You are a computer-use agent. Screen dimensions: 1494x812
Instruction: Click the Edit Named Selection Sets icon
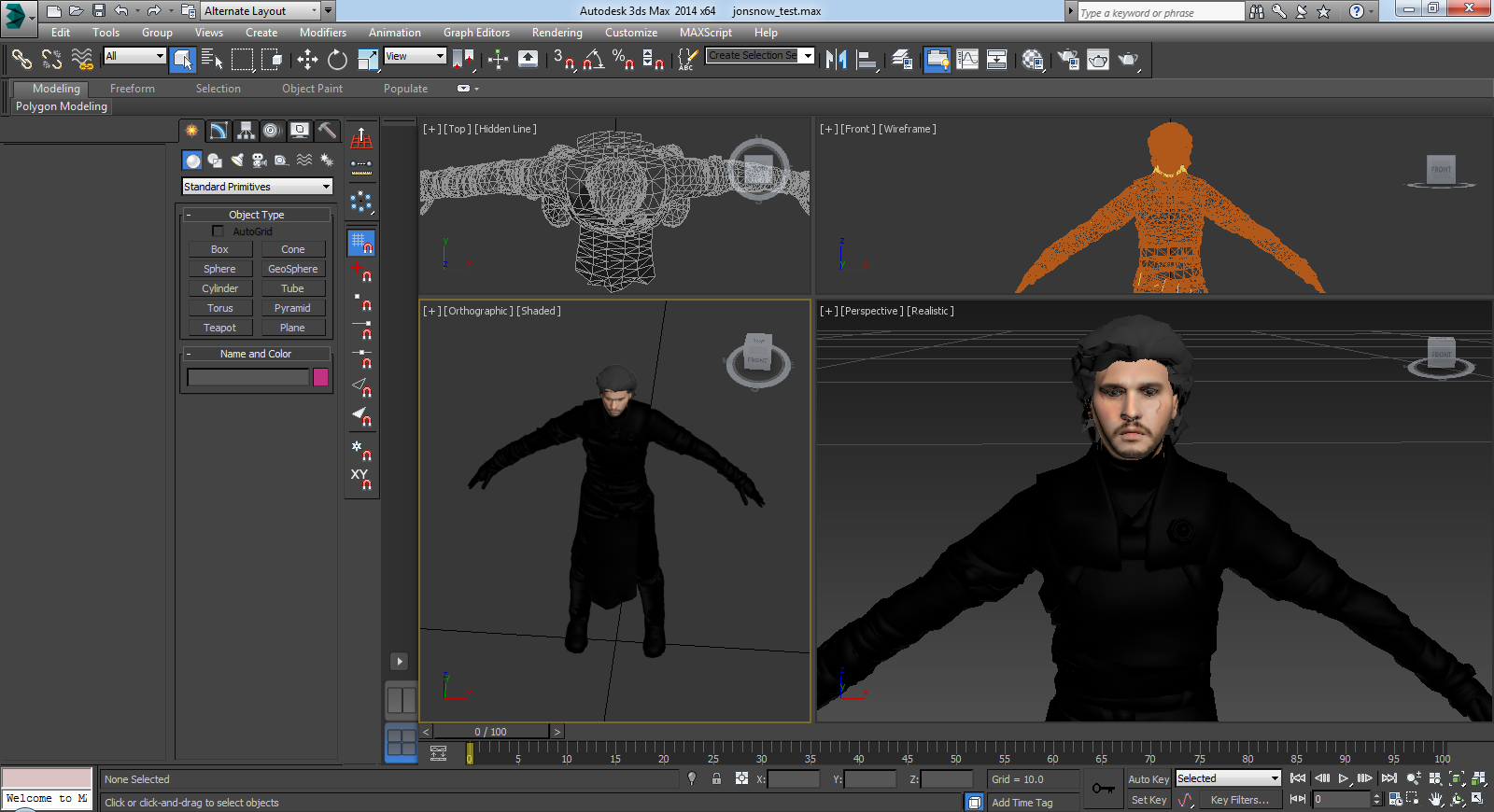687,60
